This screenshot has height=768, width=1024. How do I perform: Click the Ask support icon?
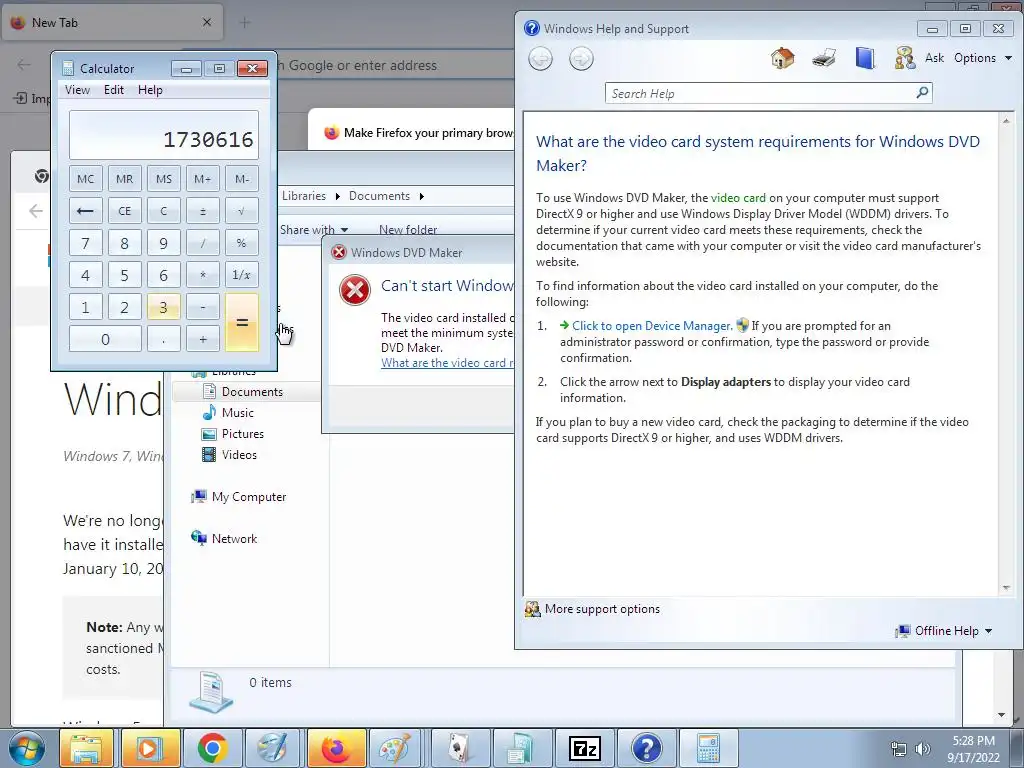(904, 58)
